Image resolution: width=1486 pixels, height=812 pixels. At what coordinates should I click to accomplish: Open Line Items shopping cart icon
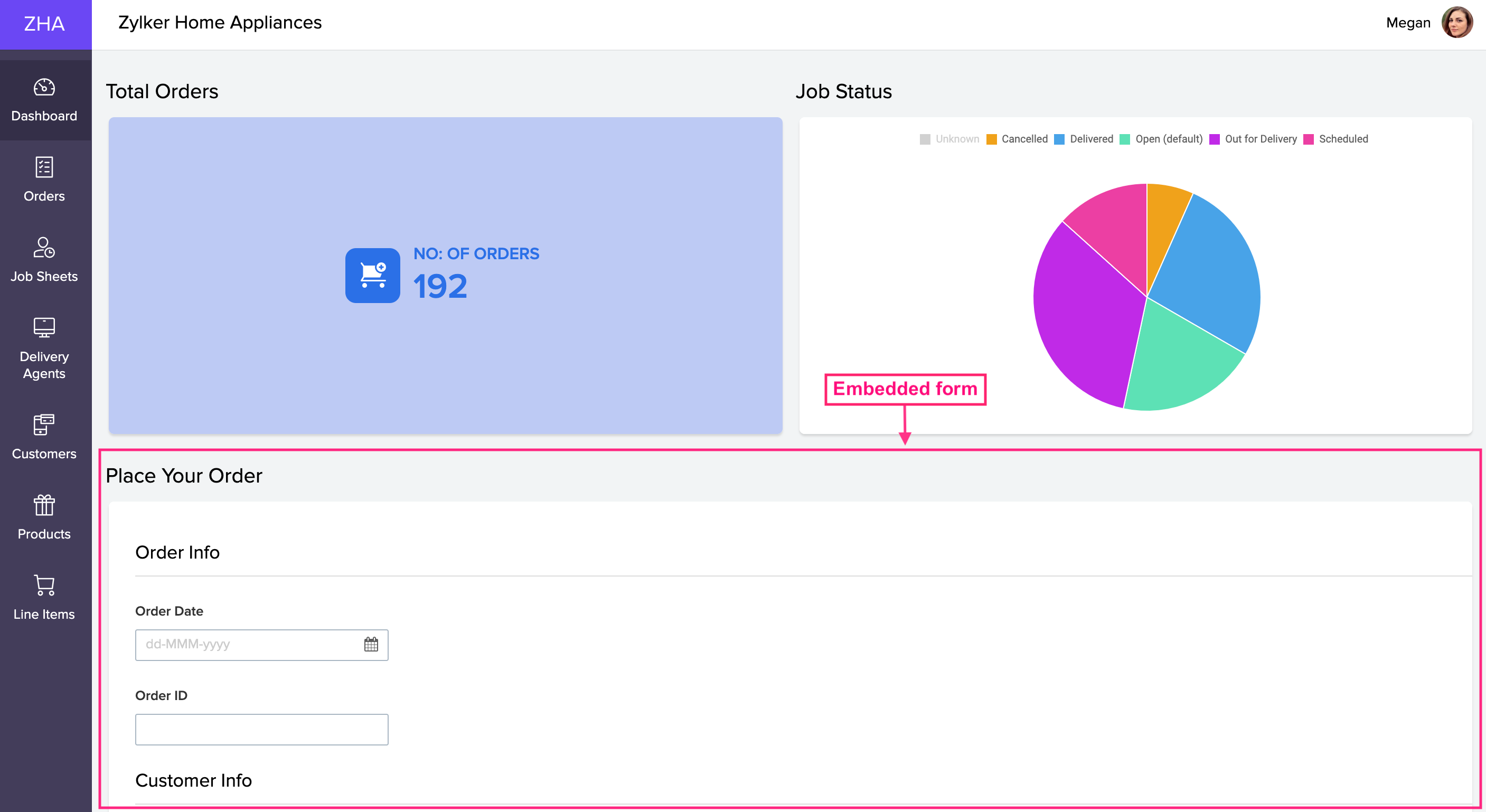click(x=44, y=585)
